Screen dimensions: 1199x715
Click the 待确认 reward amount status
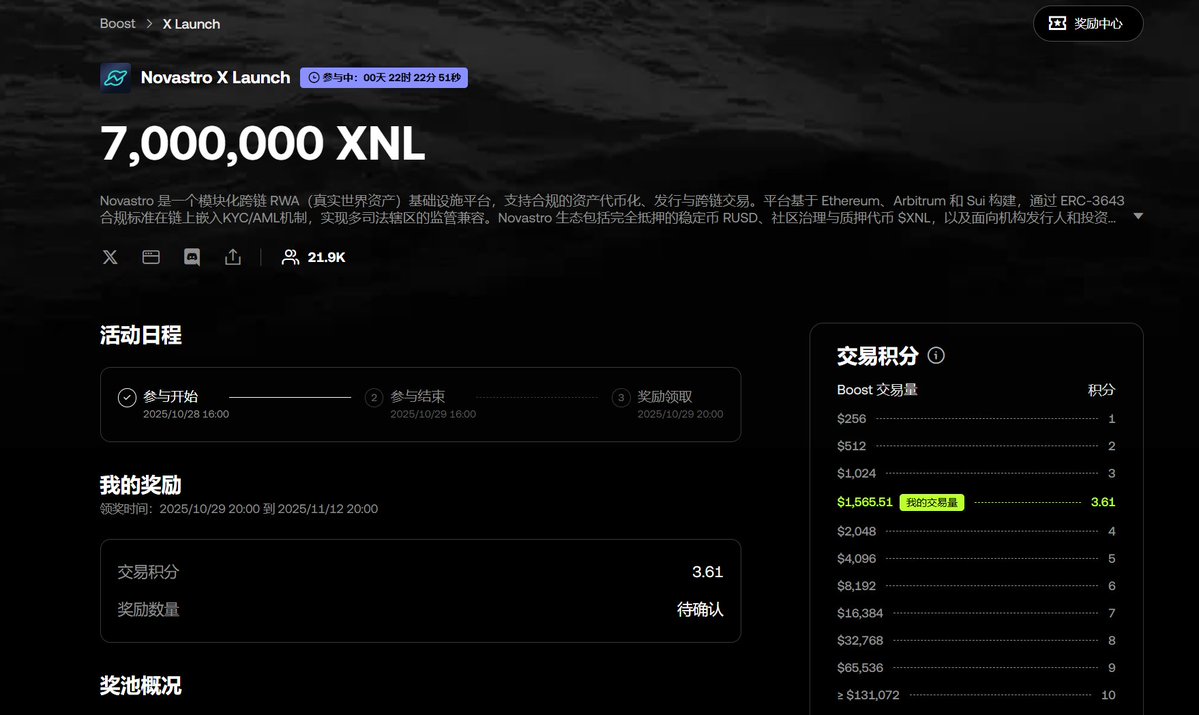click(x=700, y=609)
